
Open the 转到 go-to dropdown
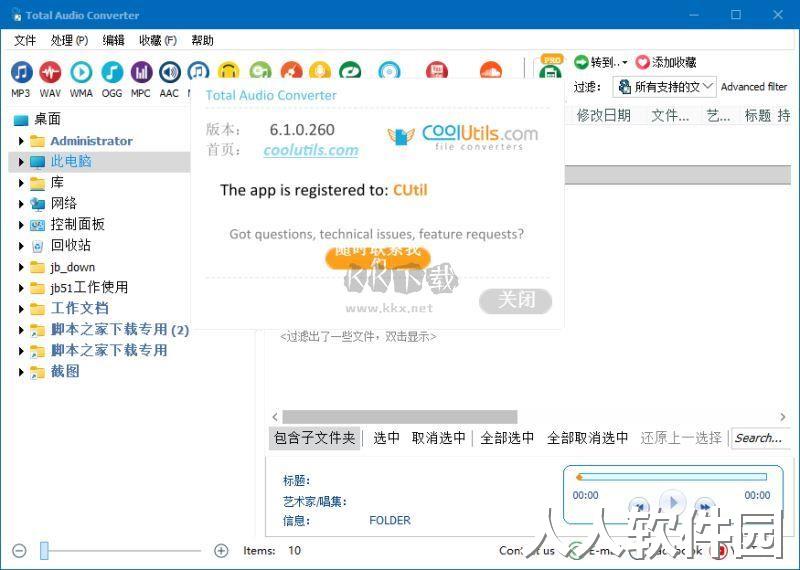pos(601,62)
